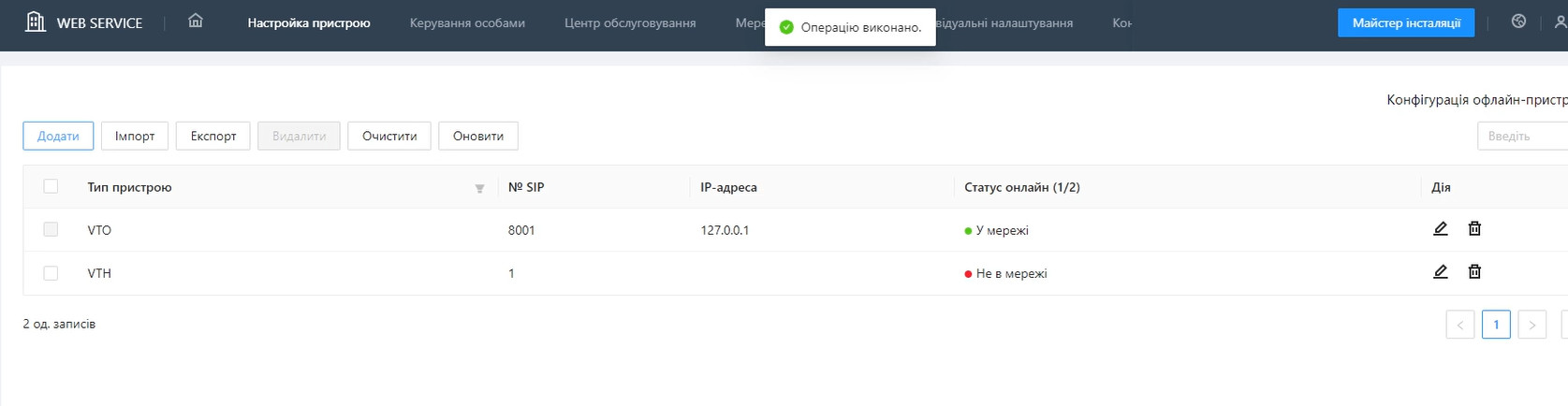Click the Оновити button

[477, 136]
